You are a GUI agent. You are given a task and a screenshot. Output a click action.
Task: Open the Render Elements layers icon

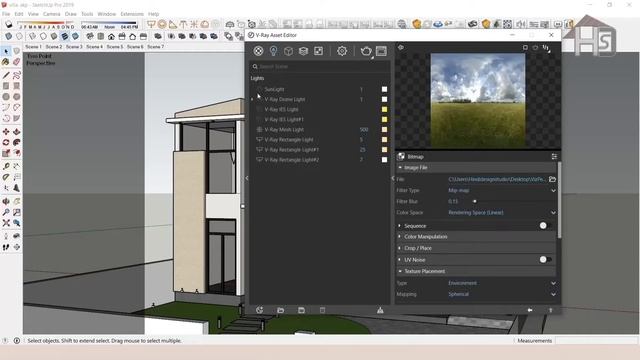tap(303, 51)
